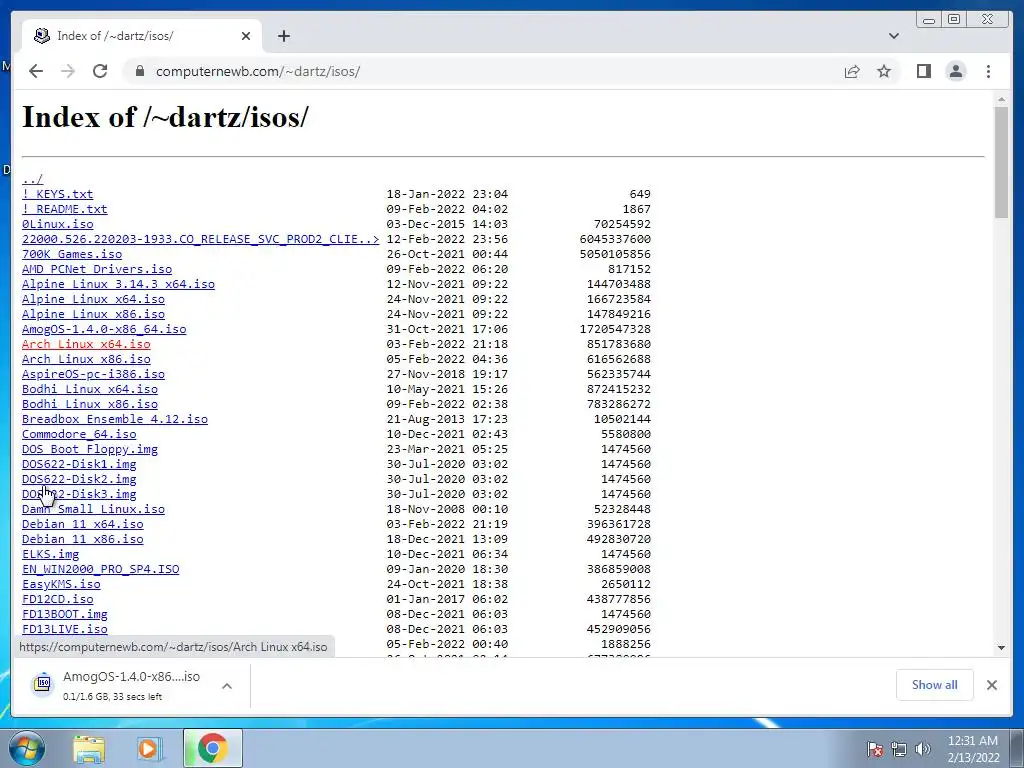Launch Windows Media Player from taskbar
This screenshot has height=768, width=1024.
pos(150,749)
